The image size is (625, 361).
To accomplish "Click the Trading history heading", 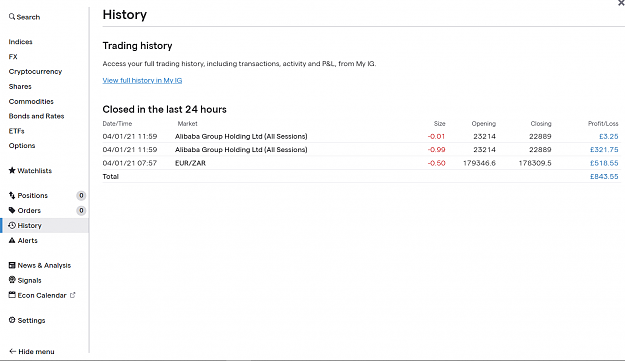I will tap(137, 46).
